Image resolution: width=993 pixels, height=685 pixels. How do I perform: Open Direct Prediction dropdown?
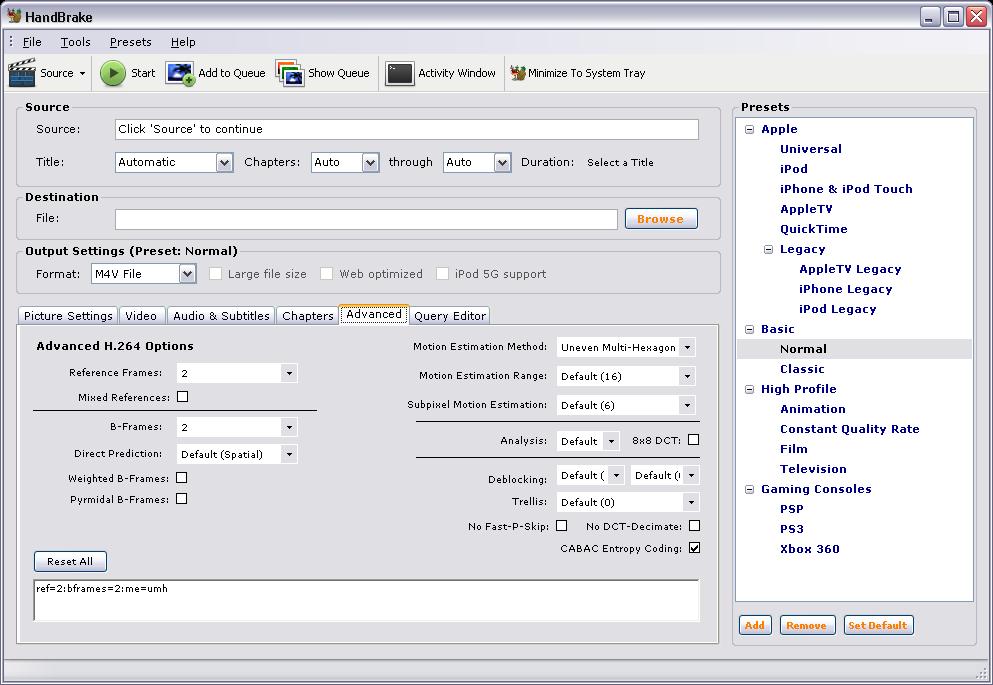tap(289, 455)
